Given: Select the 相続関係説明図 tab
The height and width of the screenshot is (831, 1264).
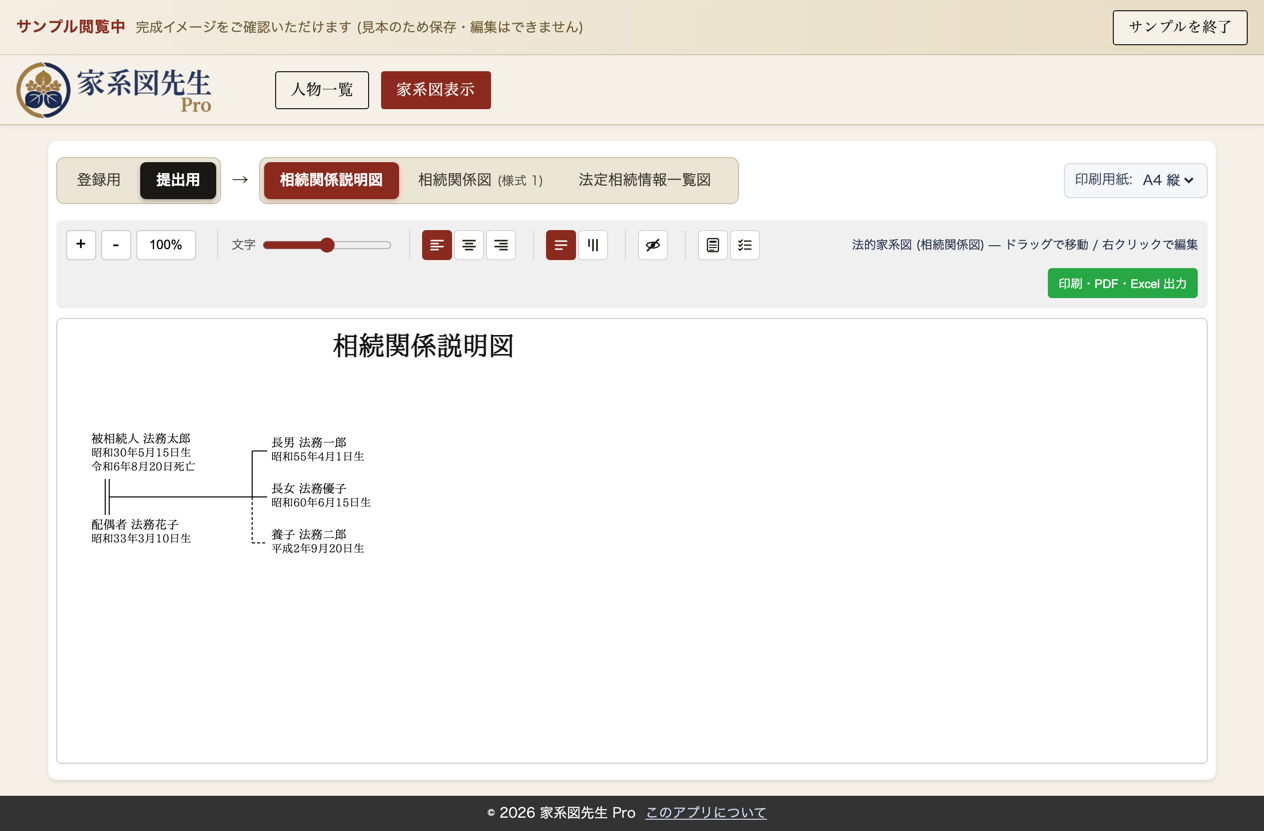Looking at the screenshot, I should point(331,180).
